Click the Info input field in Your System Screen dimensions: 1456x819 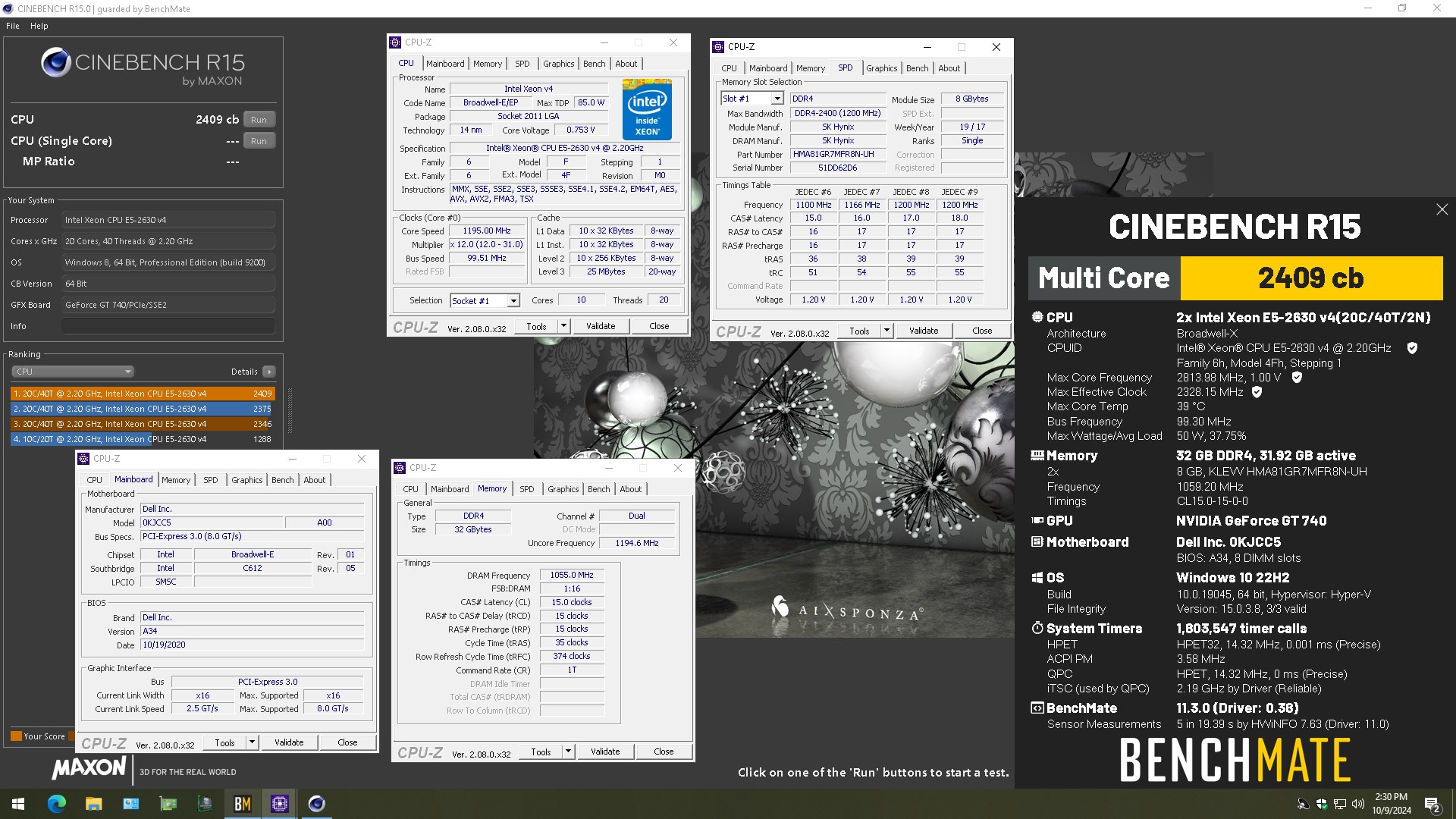point(168,326)
